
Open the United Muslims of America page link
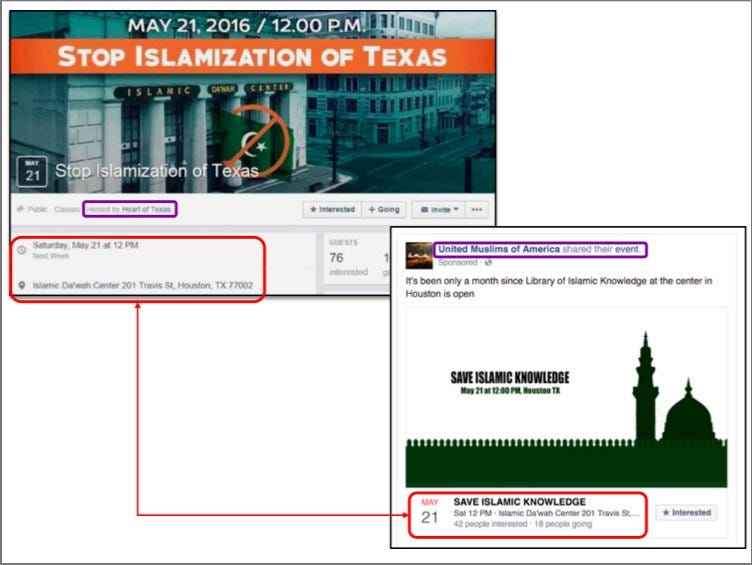498,249
